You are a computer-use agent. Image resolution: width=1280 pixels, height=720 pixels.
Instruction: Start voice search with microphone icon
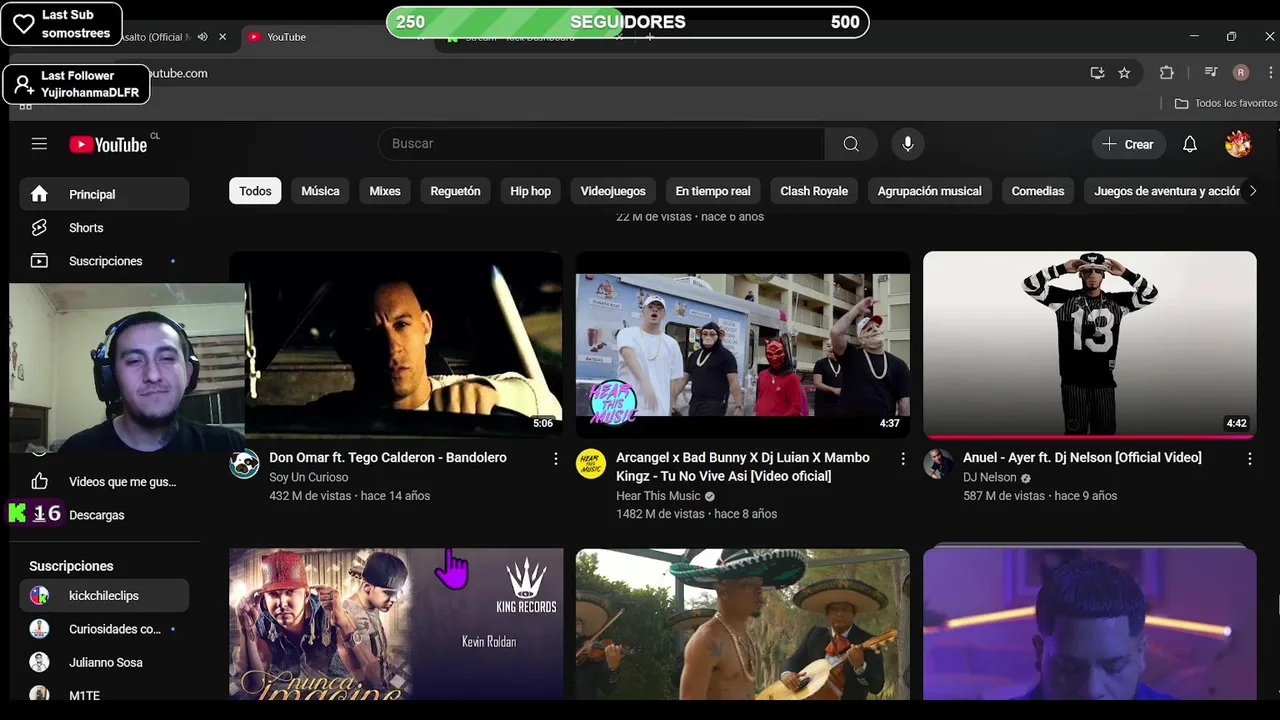[x=908, y=144]
